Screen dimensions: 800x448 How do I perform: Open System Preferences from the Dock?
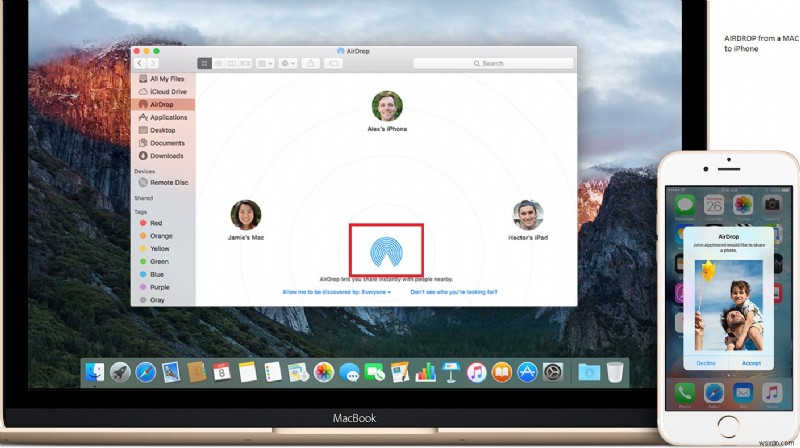click(553, 372)
